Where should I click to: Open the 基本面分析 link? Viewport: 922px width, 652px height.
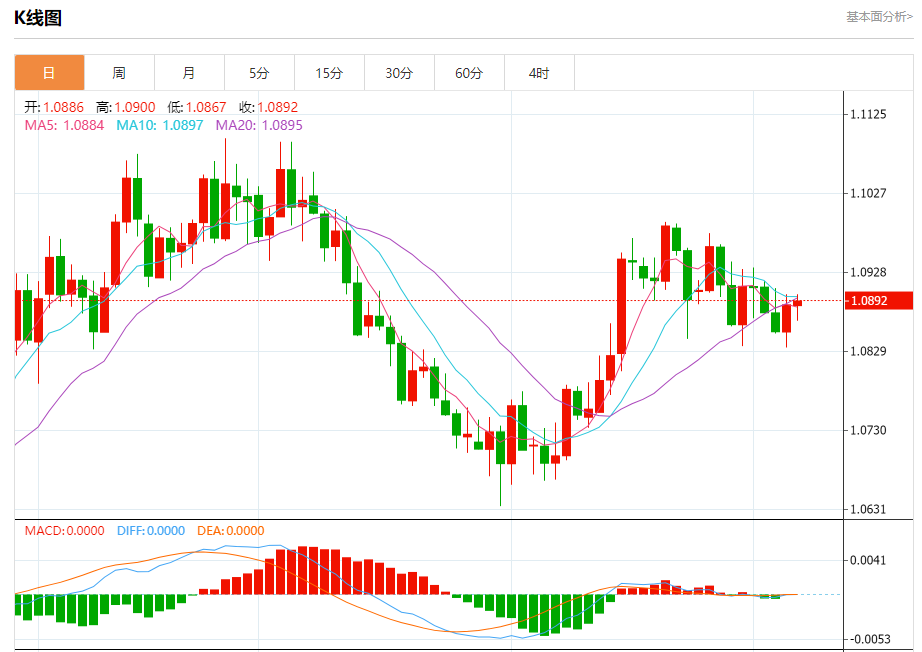[x=879, y=17]
